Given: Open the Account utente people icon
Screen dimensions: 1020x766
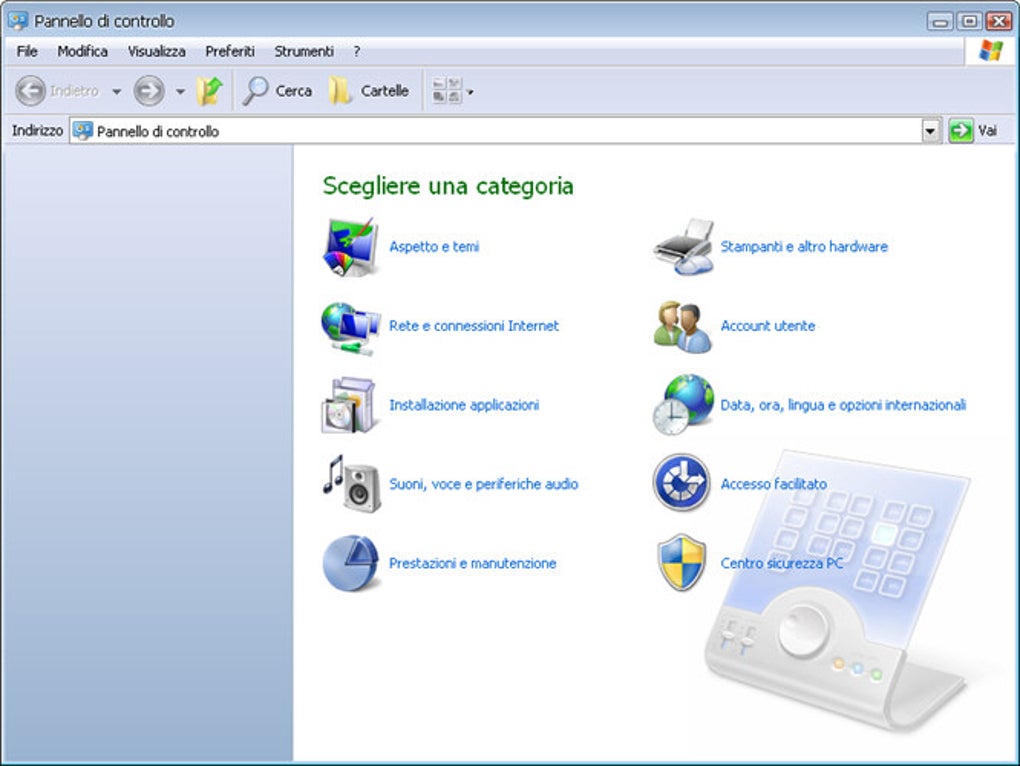Looking at the screenshot, I should 682,327.
